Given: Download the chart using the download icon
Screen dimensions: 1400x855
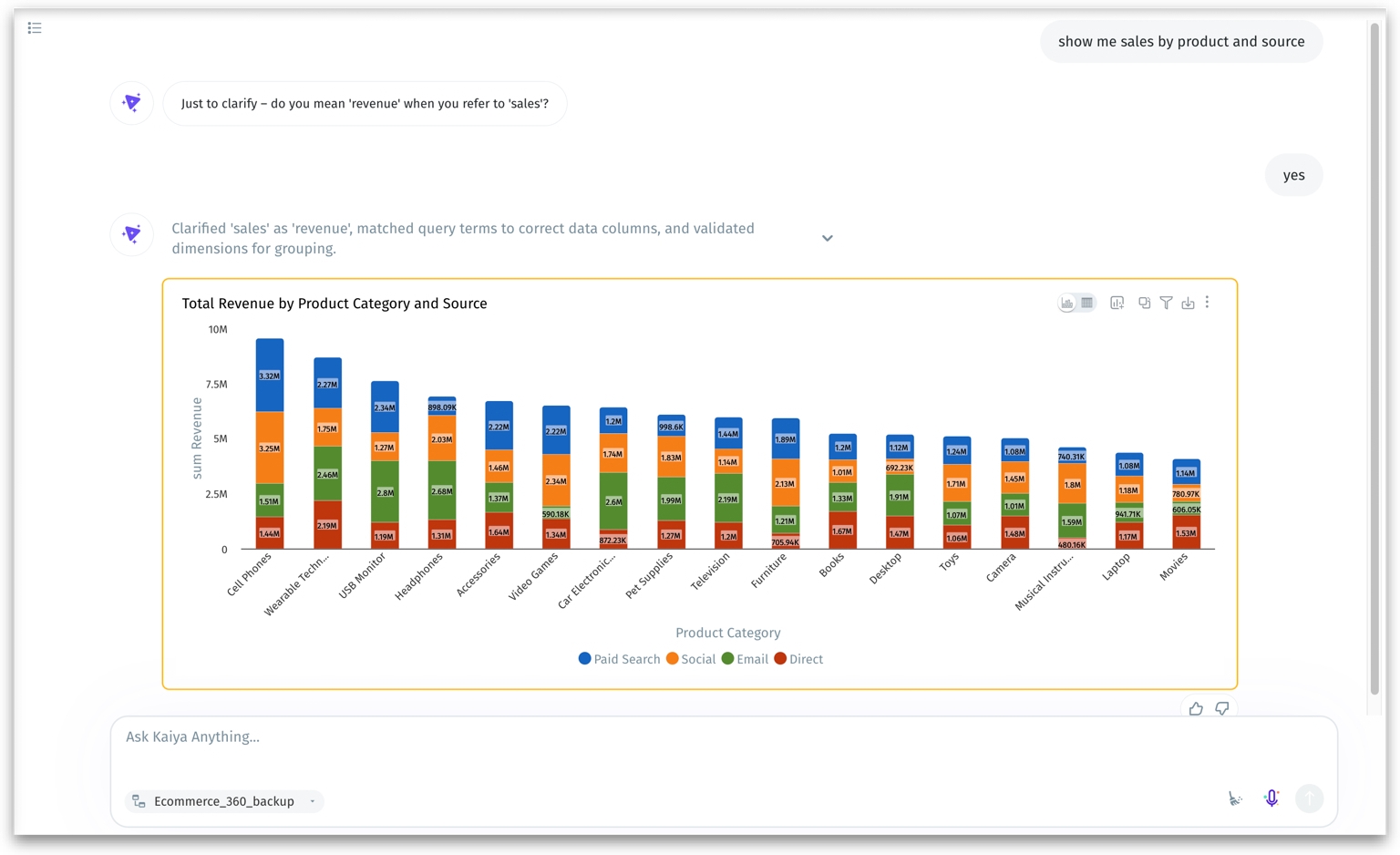Looking at the screenshot, I should point(1188,303).
